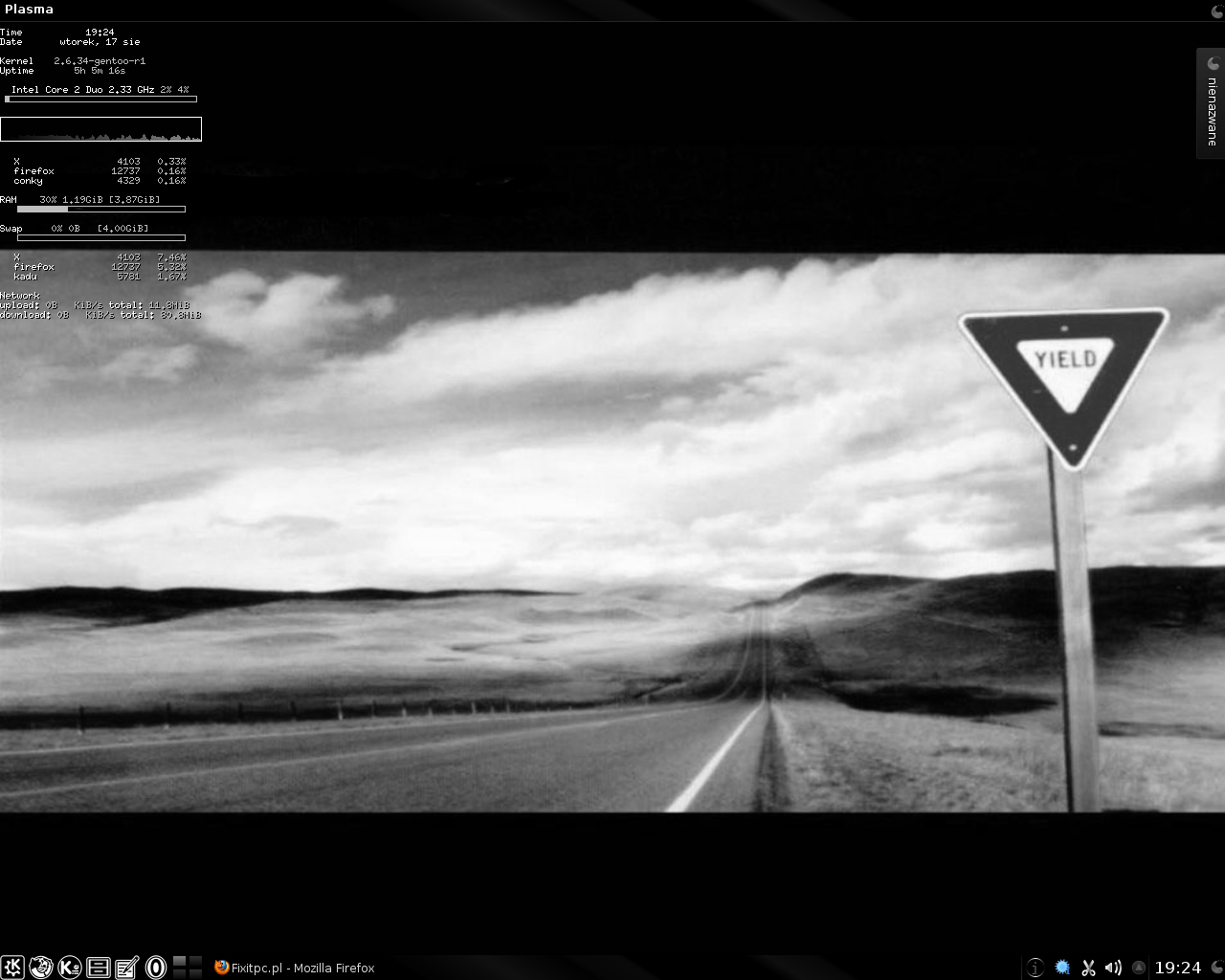Click the RAM usage bar
This screenshot has width=1225, height=980.
pos(100,209)
